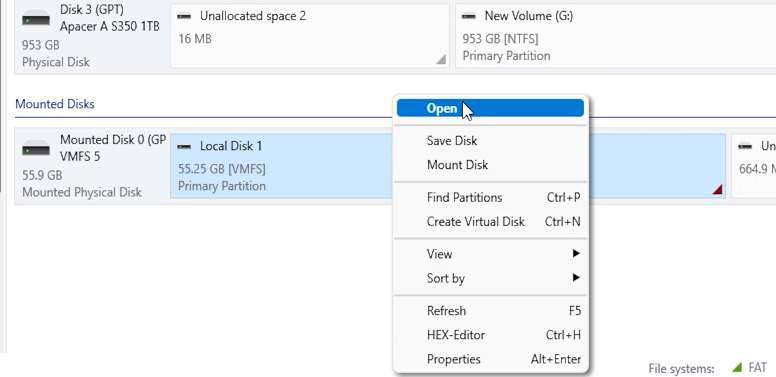Click the gray corner marker on Unallocated space 2
The height and width of the screenshot is (377, 776).
[440, 59]
